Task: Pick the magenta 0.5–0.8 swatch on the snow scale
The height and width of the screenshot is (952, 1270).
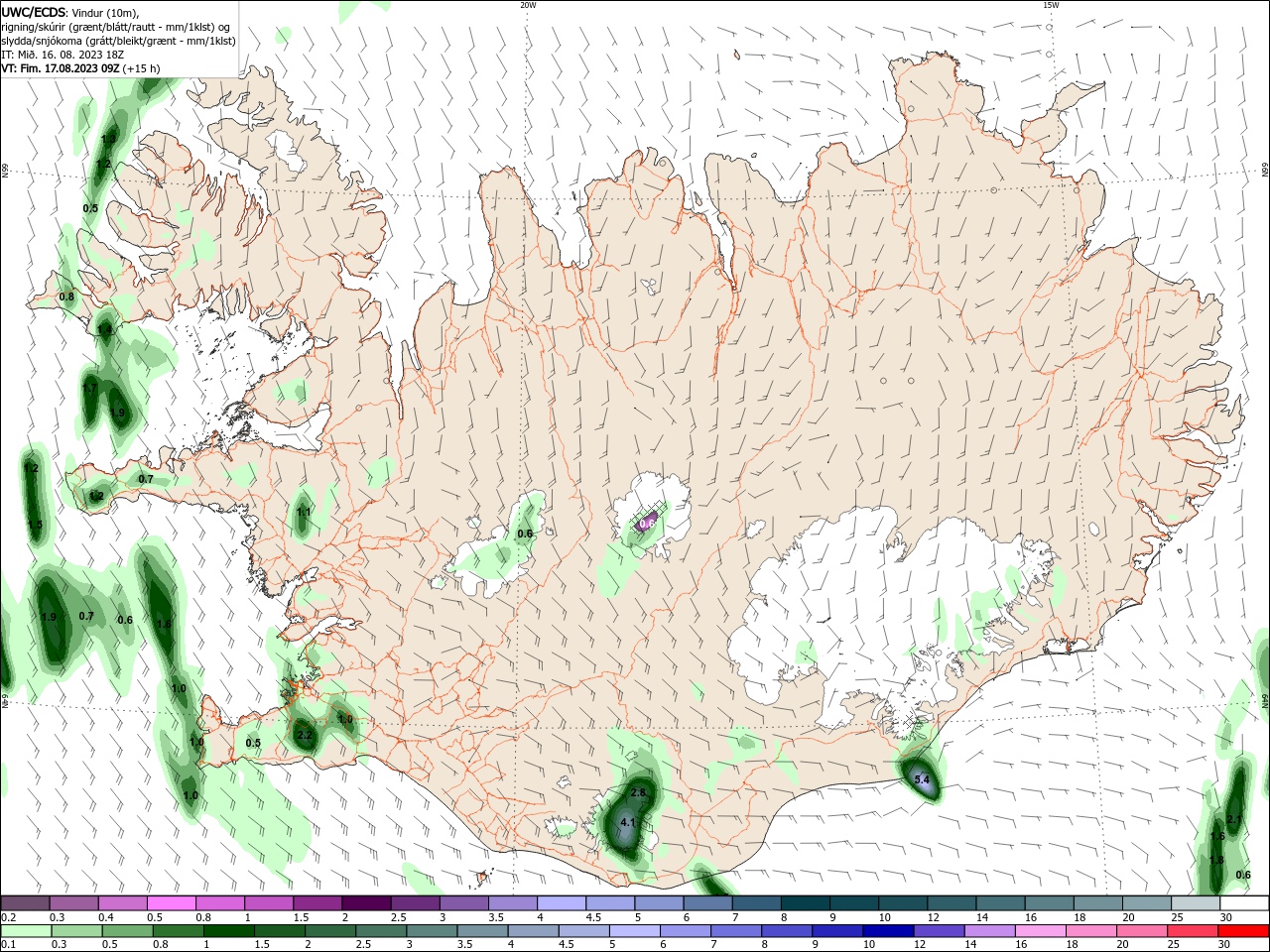Action: point(171,903)
